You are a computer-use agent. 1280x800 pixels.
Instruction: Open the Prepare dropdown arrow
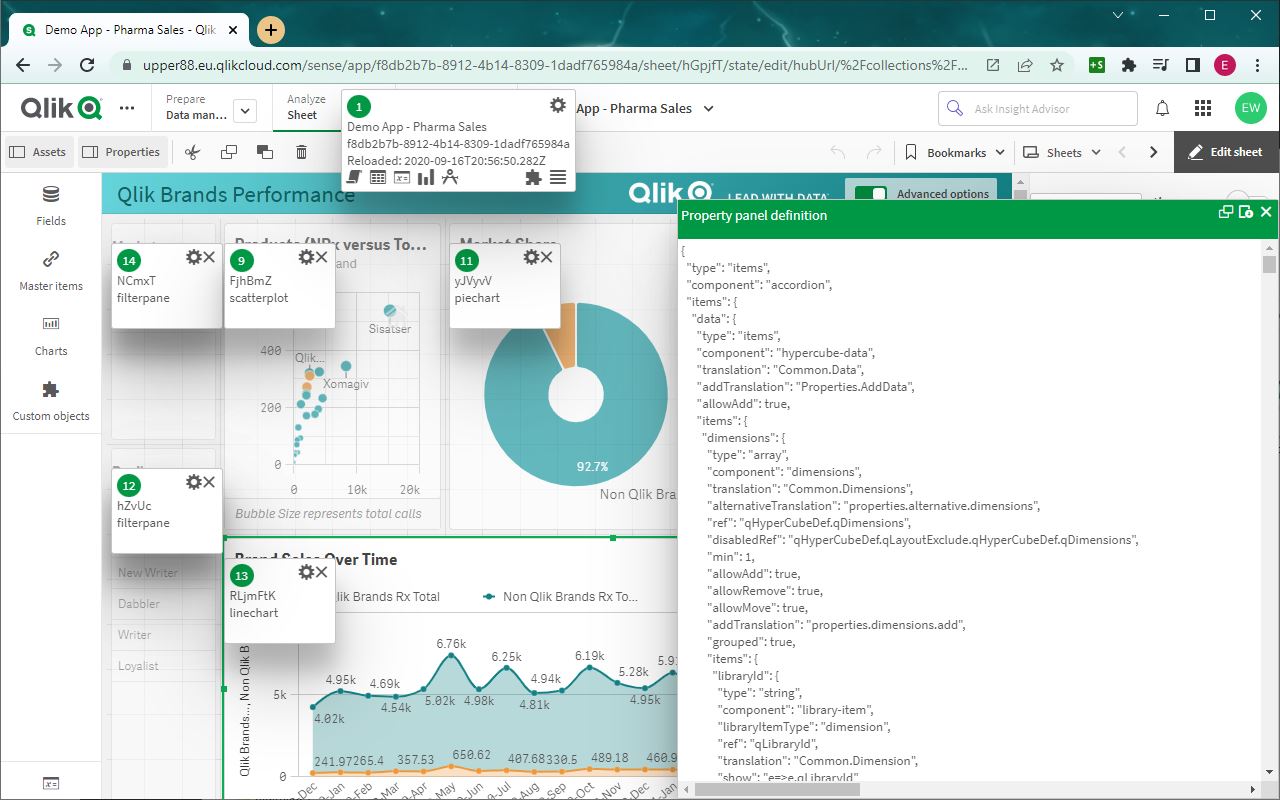pyautogui.click(x=245, y=111)
